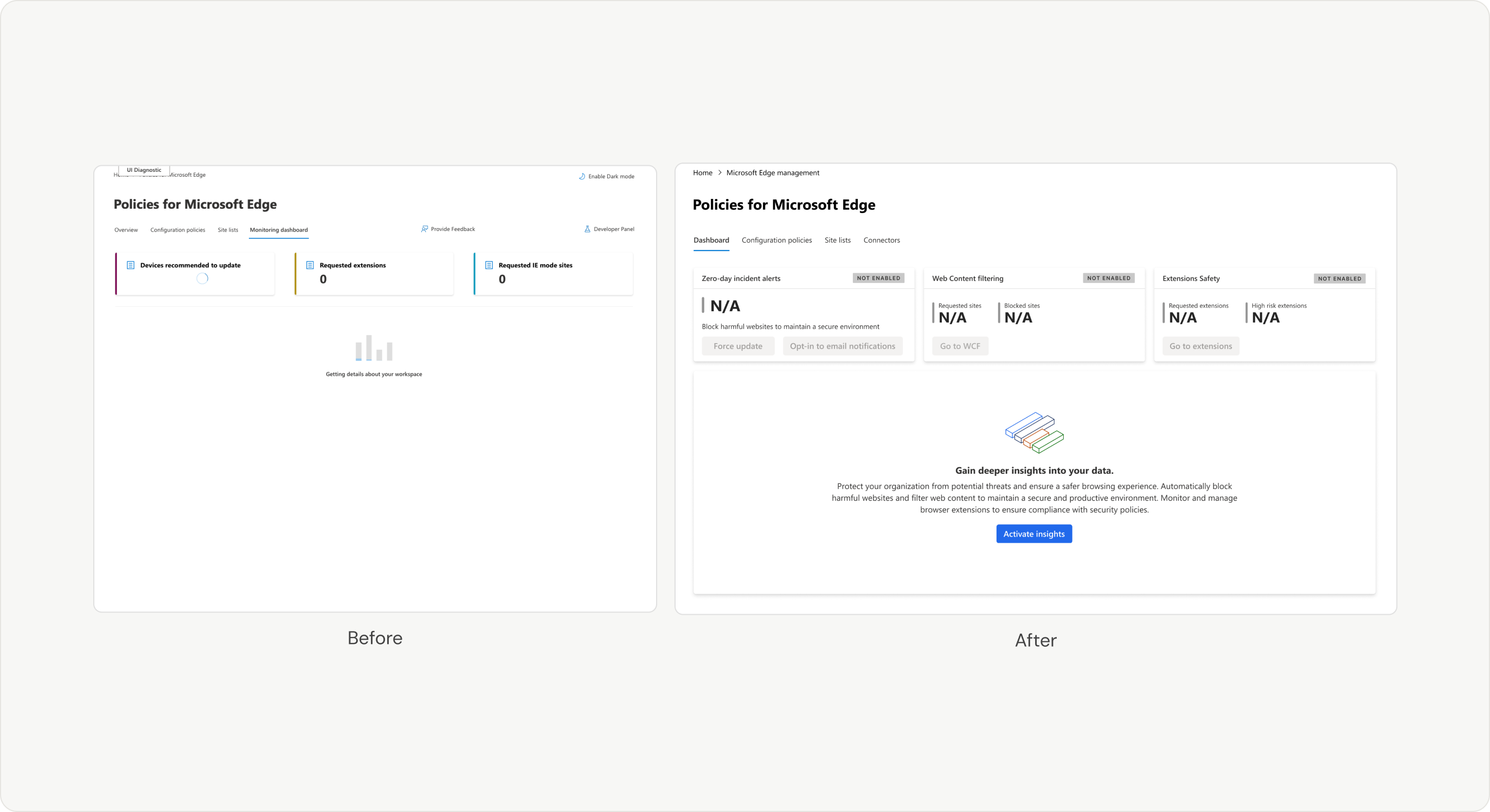Screen dimensions: 1490x812
Task: Click Opt-in to email notifications button
Action: point(842,346)
